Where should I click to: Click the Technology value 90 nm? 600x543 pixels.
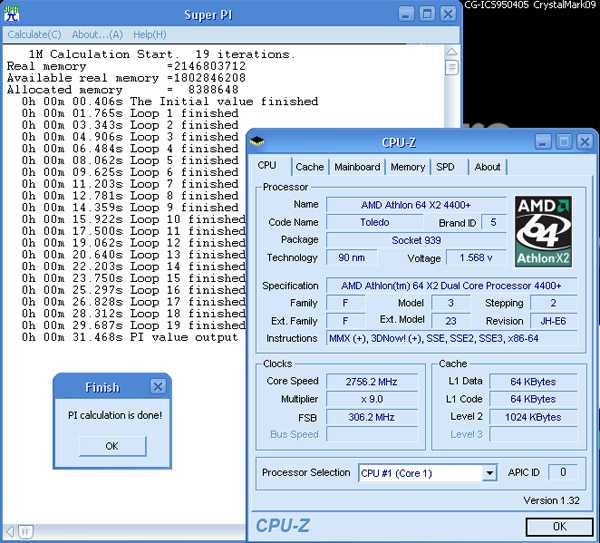(x=351, y=258)
